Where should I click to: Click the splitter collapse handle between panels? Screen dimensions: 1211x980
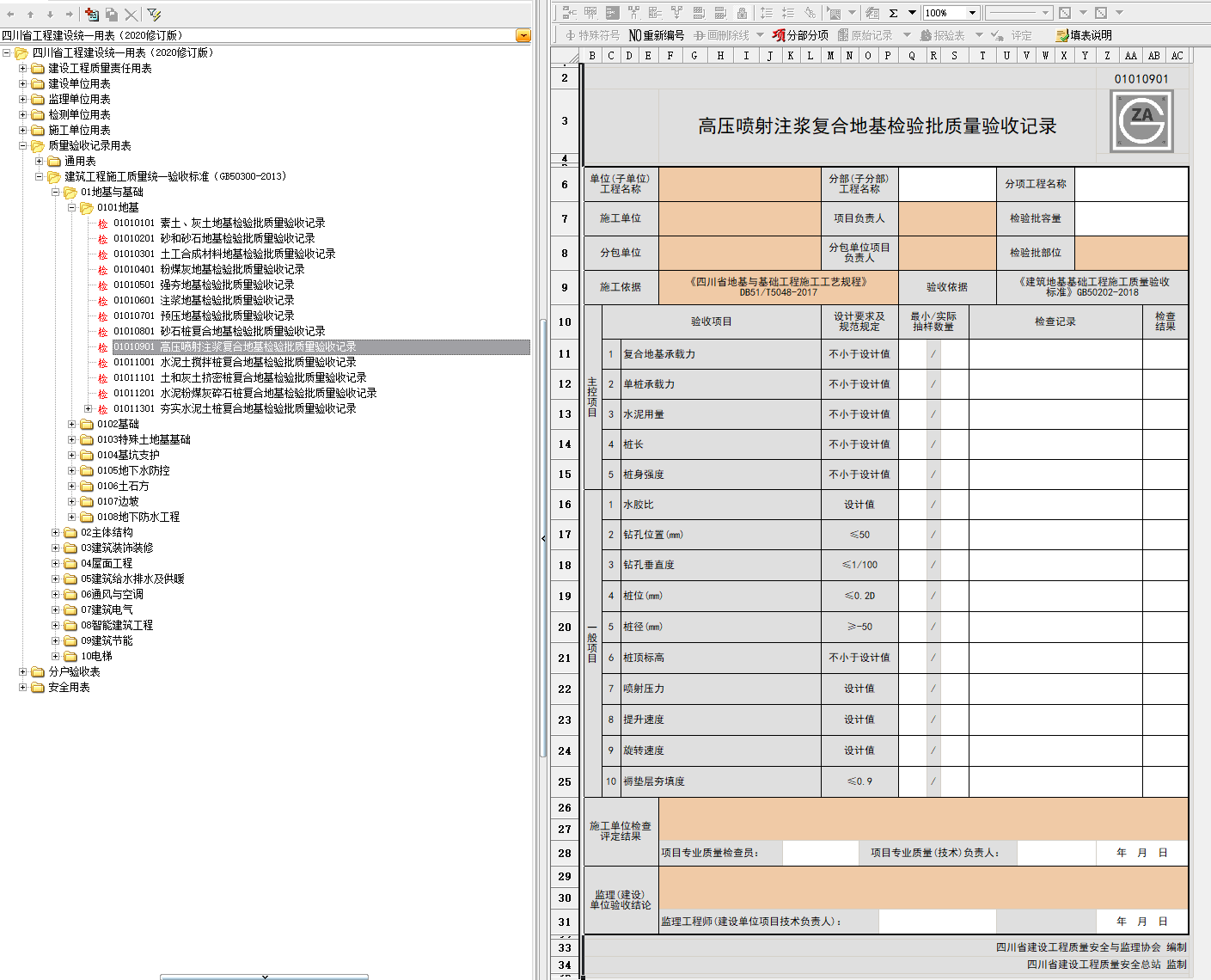543,538
